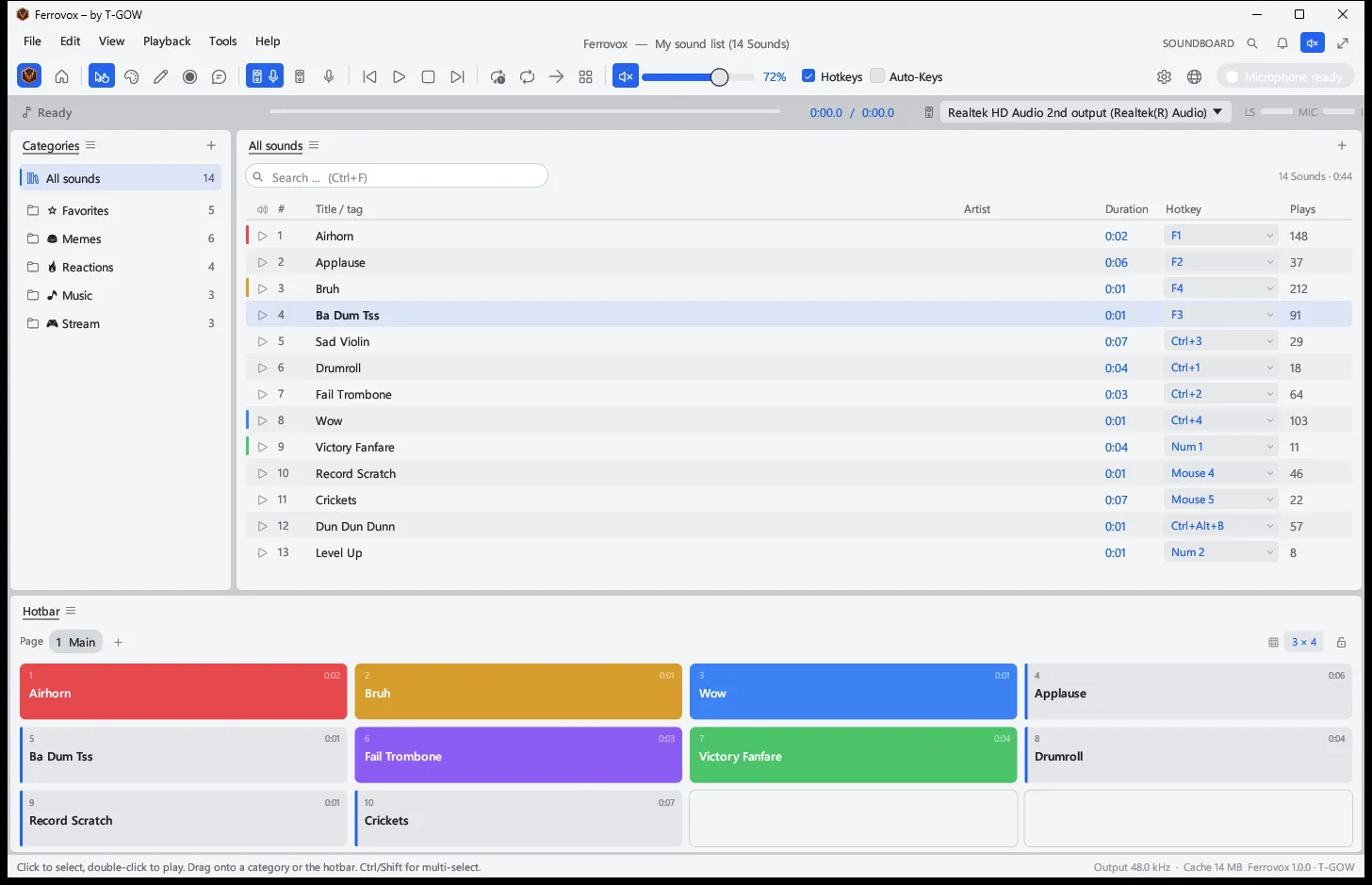Open the speech bubble icon in the toolbar

point(220,76)
